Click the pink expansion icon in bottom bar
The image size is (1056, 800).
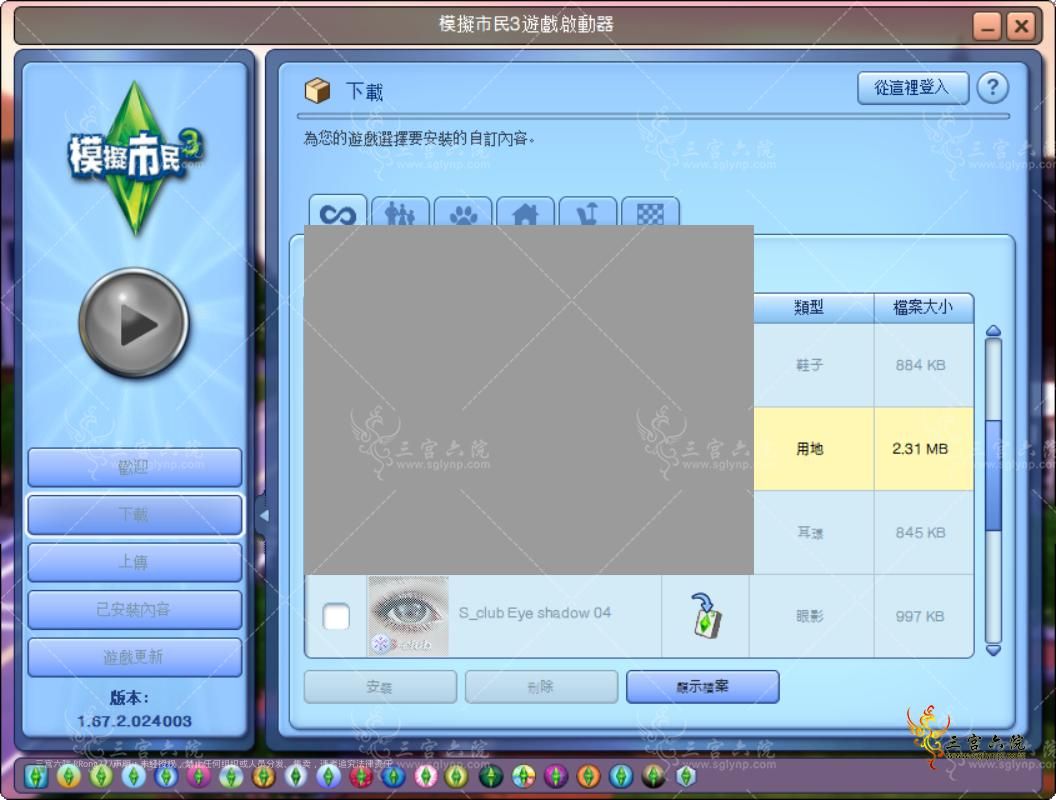click(426, 777)
